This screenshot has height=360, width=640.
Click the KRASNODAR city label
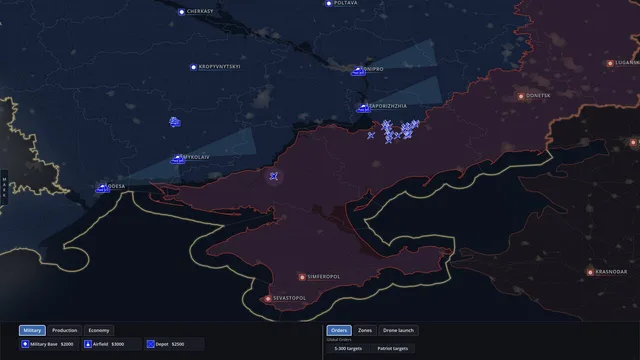point(611,272)
